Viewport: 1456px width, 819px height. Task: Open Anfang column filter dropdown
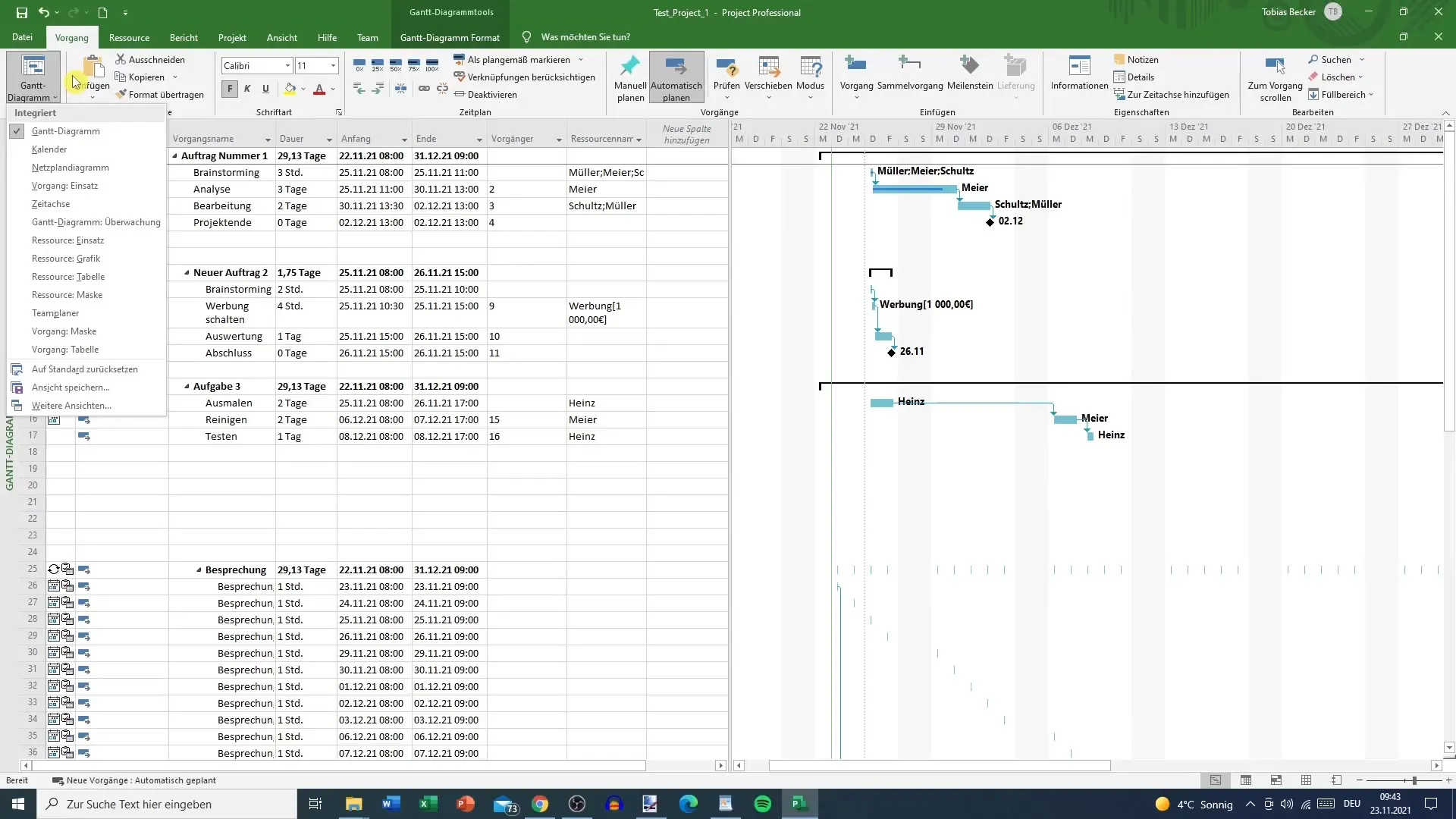[404, 140]
